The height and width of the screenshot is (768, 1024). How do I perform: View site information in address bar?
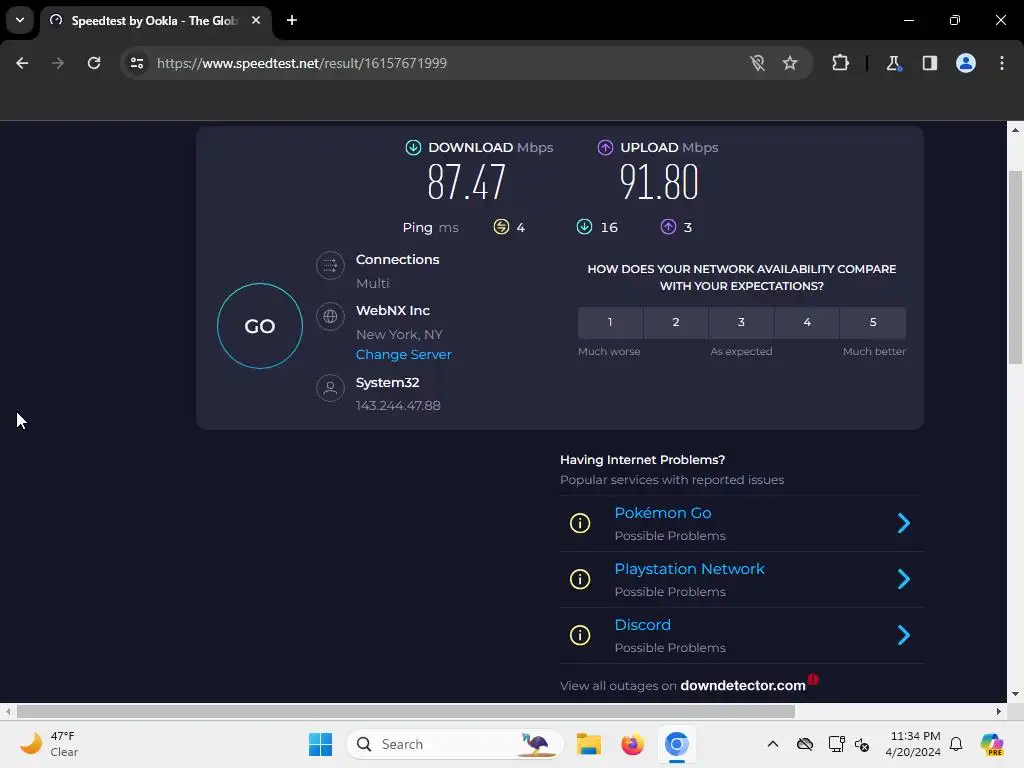point(137,63)
